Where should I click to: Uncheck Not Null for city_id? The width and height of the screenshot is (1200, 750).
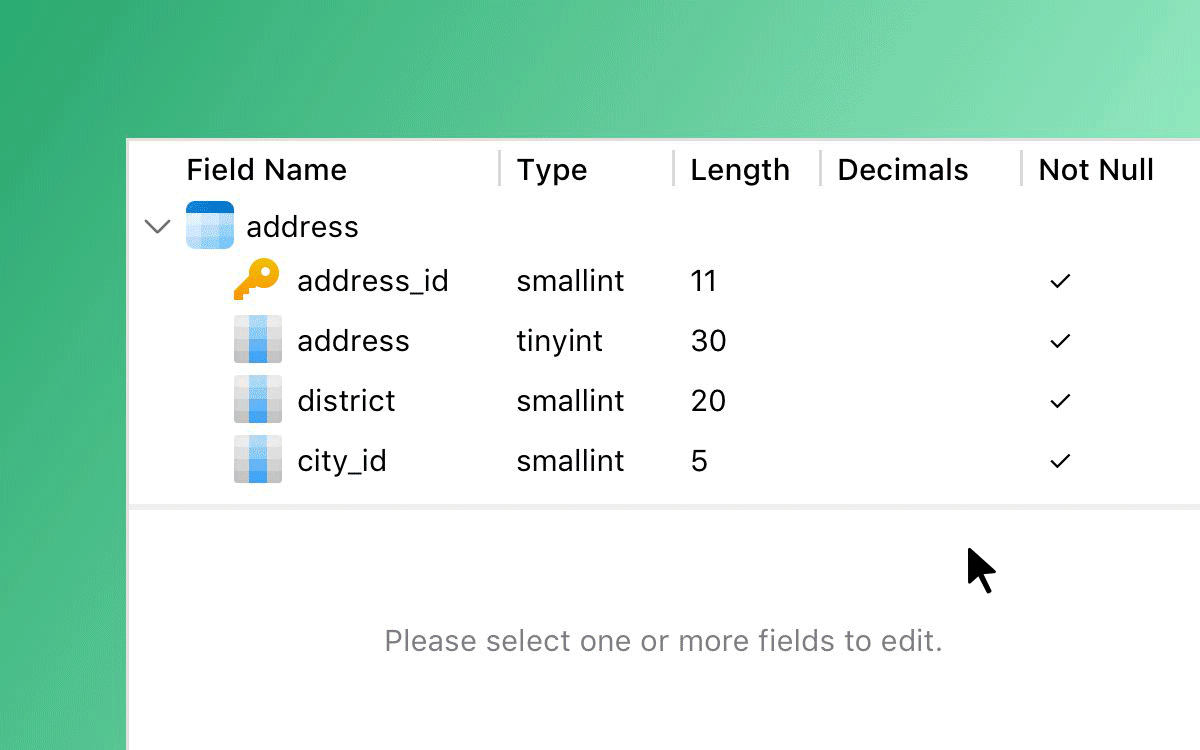(1060, 461)
